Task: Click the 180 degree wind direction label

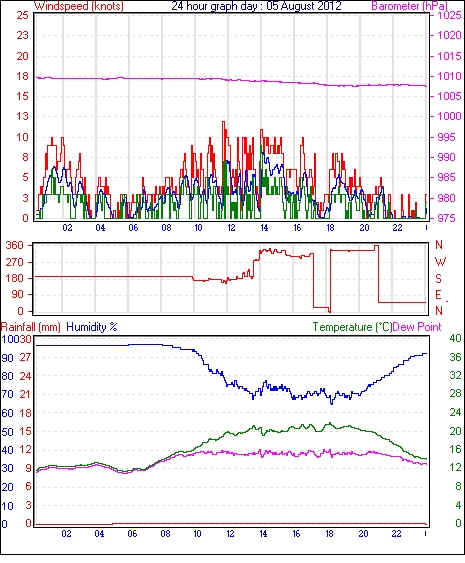Action: click(14, 278)
